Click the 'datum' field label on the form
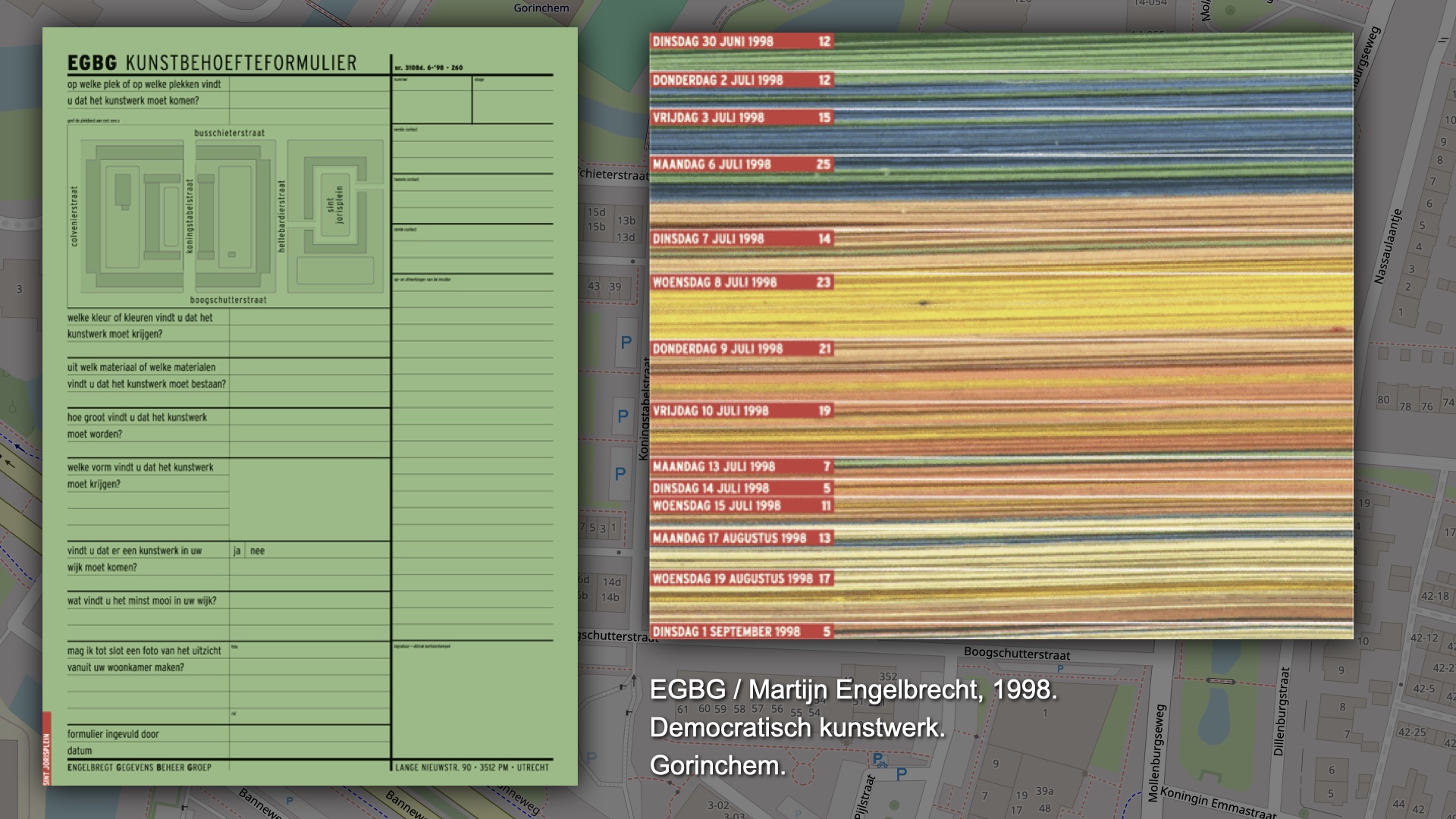 coord(80,752)
